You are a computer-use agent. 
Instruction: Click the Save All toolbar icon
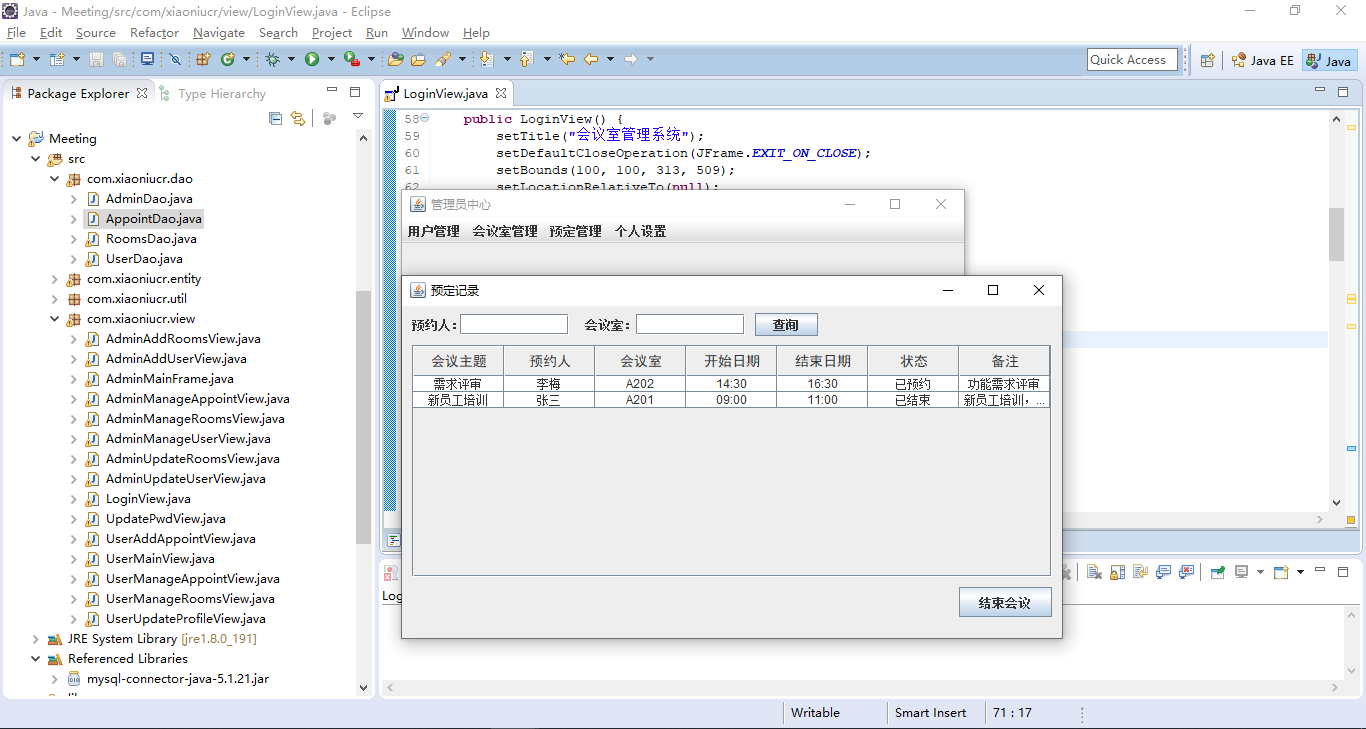(x=119, y=59)
